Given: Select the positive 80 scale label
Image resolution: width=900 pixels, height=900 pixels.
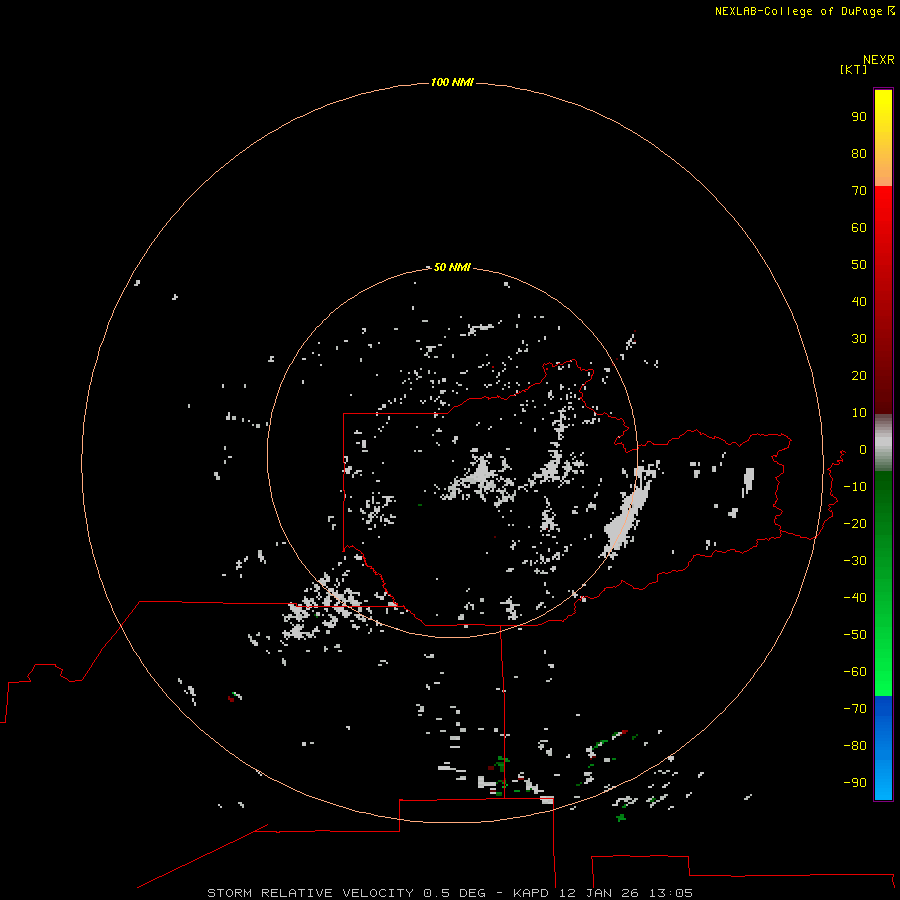Looking at the screenshot, I should [859, 153].
